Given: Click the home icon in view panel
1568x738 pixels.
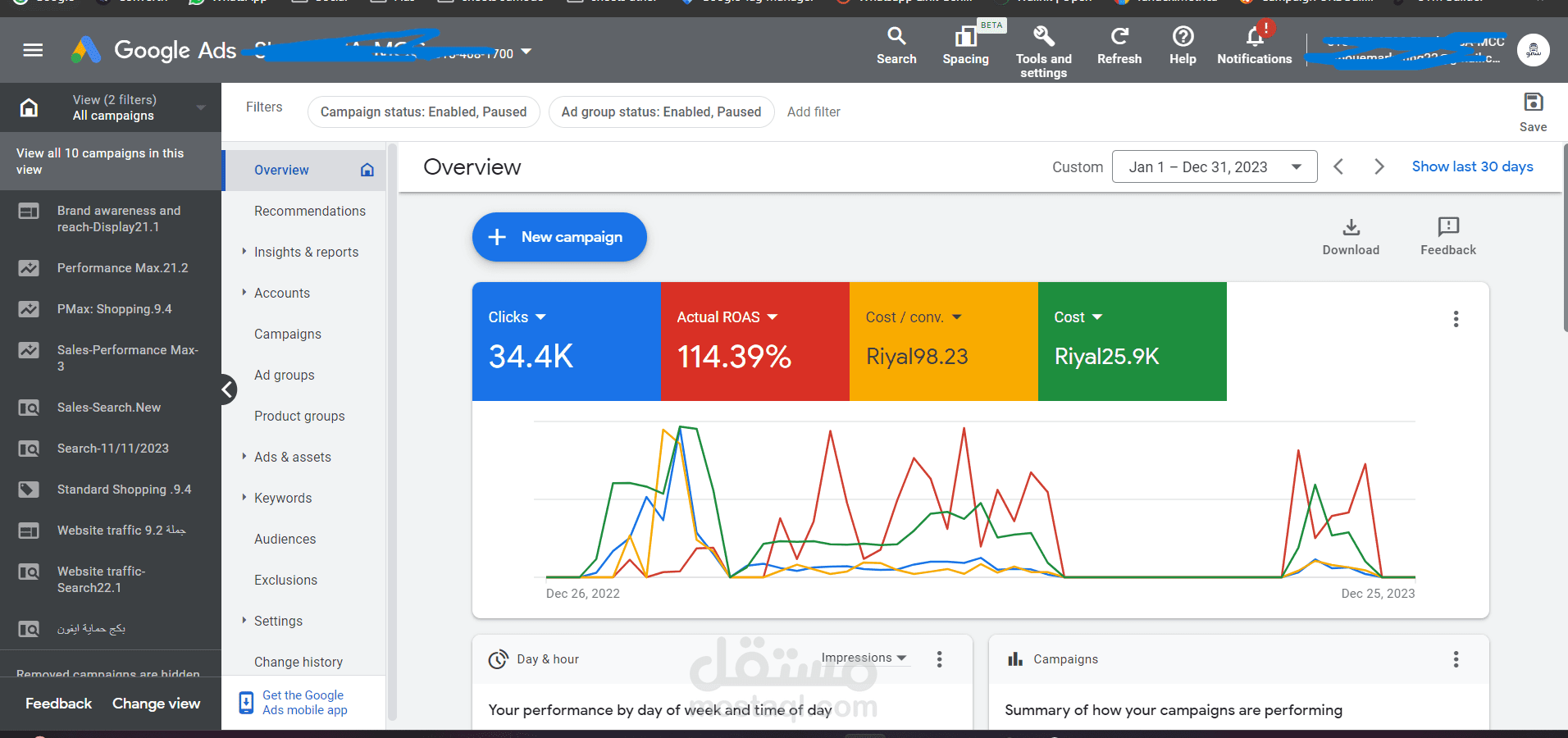Looking at the screenshot, I should 29,107.
